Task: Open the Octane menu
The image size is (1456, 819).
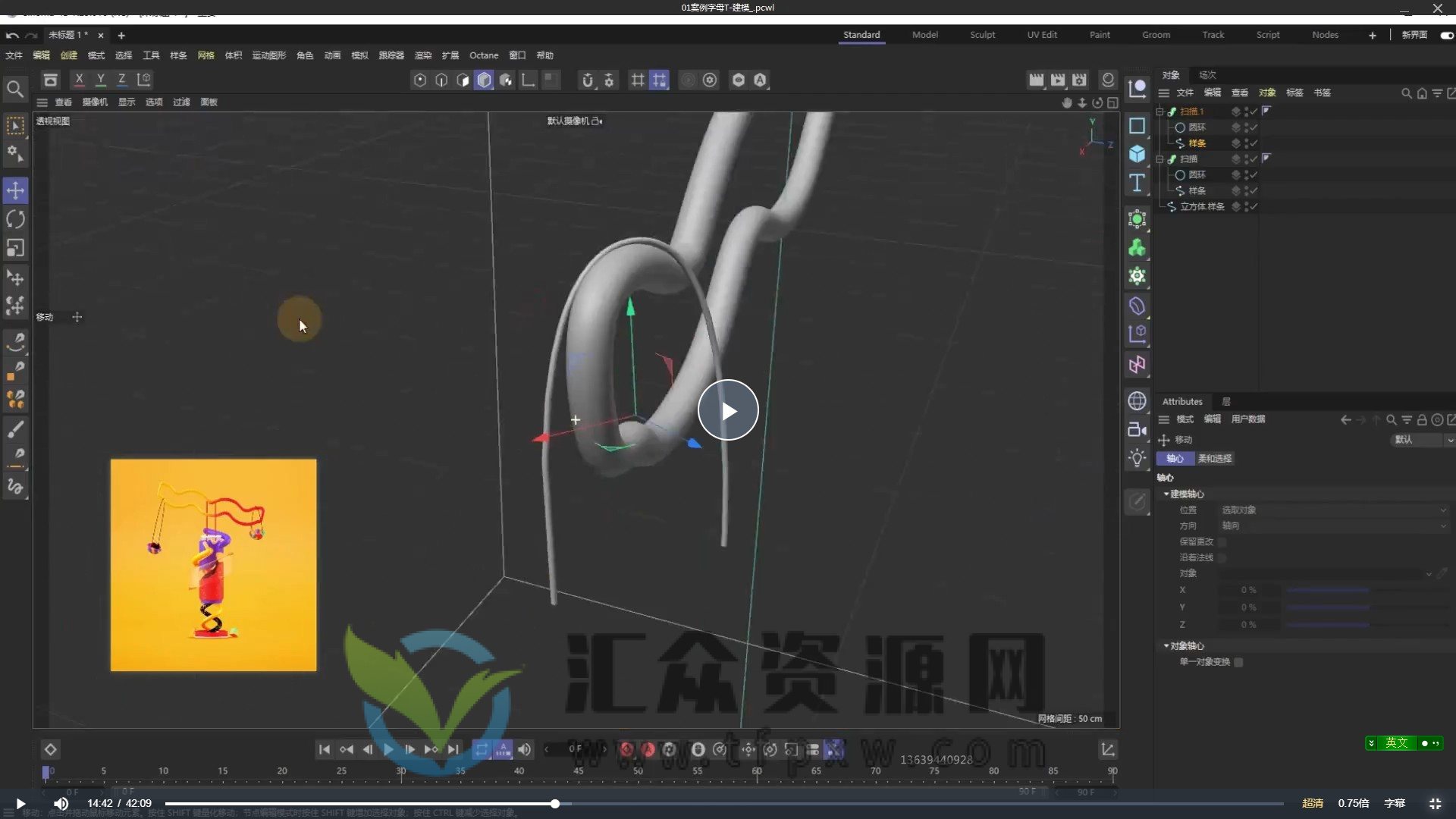Action: (x=483, y=55)
